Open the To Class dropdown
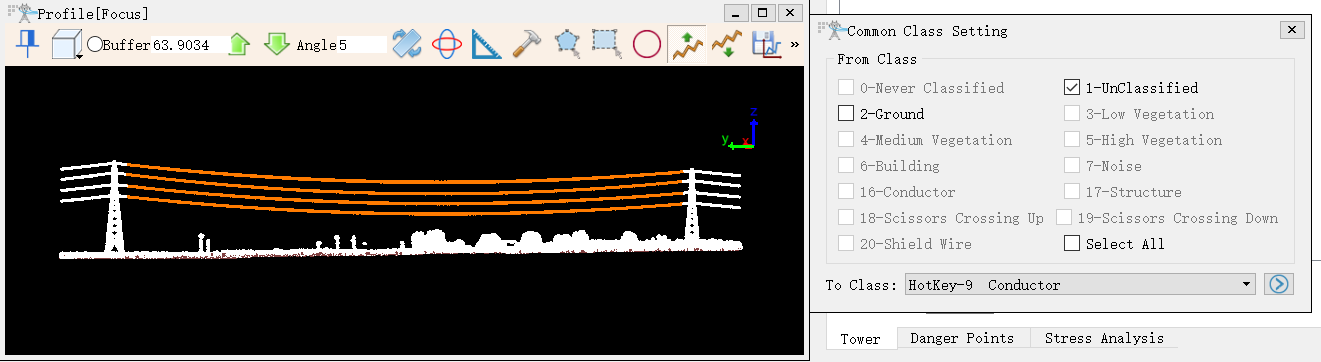 [1079, 285]
